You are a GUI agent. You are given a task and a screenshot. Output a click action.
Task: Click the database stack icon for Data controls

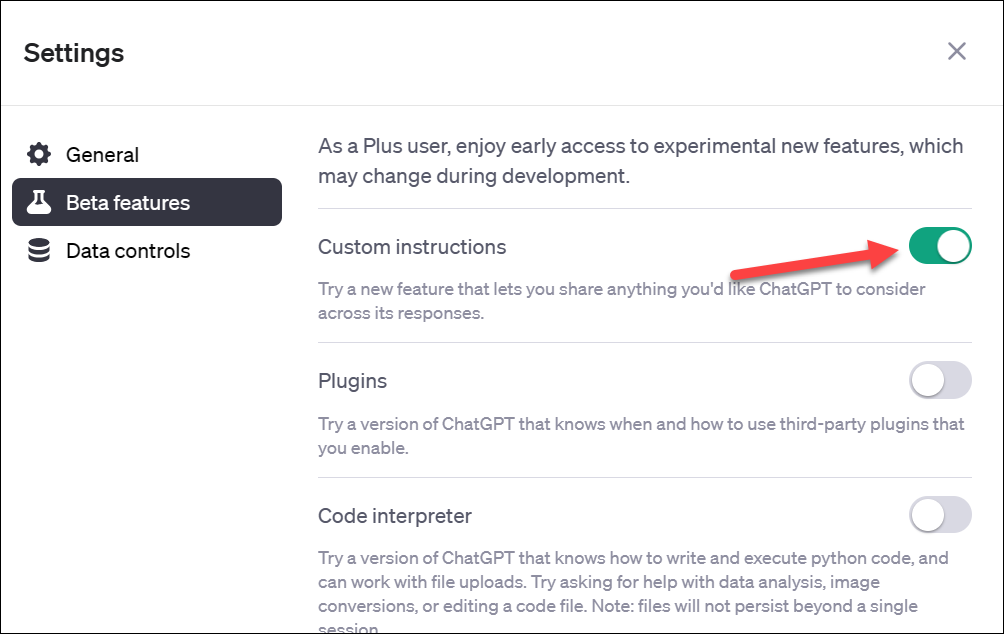(38, 250)
